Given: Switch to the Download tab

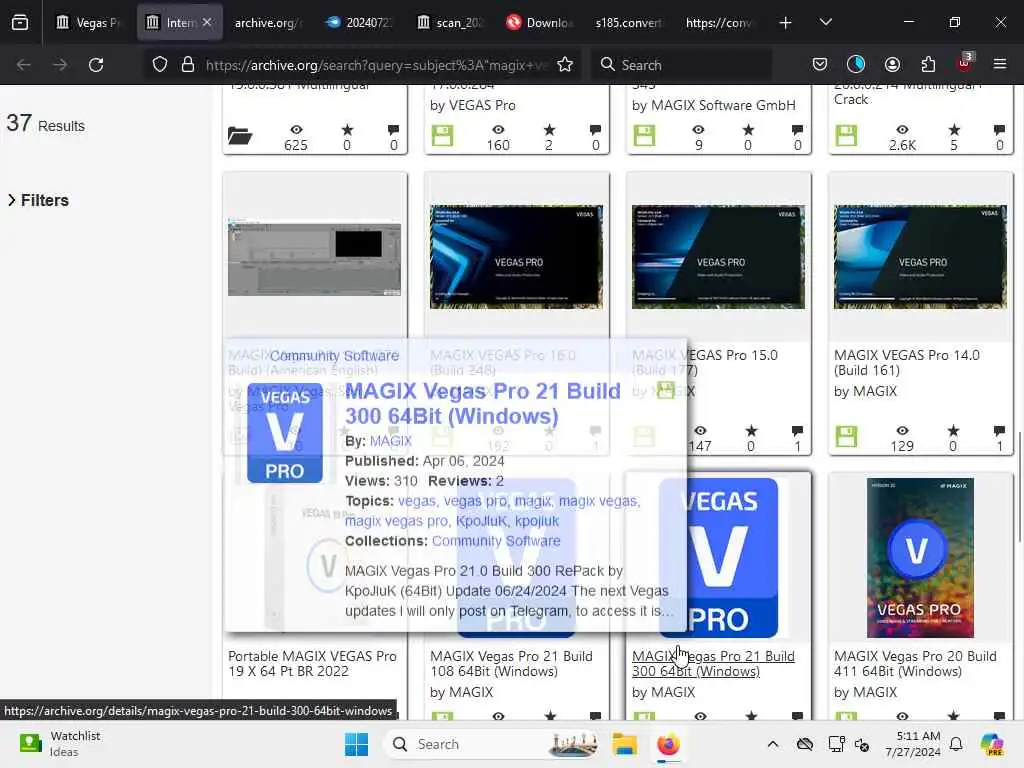Looking at the screenshot, I should pyautogui.click(x=541, y=22).
